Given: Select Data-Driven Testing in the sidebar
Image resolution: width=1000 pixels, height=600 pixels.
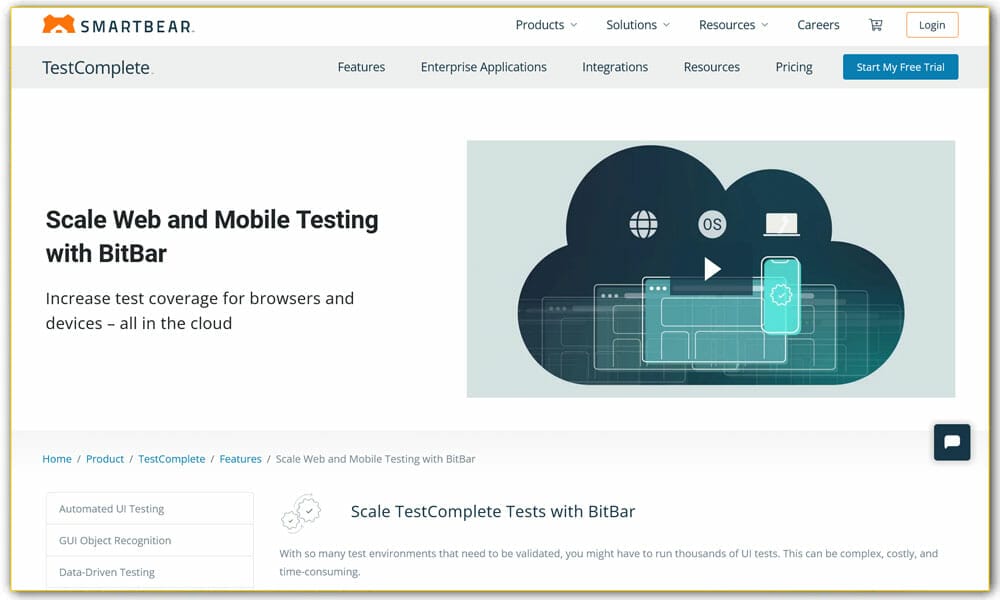Looking at the screenshot, I should pos(109,572).
